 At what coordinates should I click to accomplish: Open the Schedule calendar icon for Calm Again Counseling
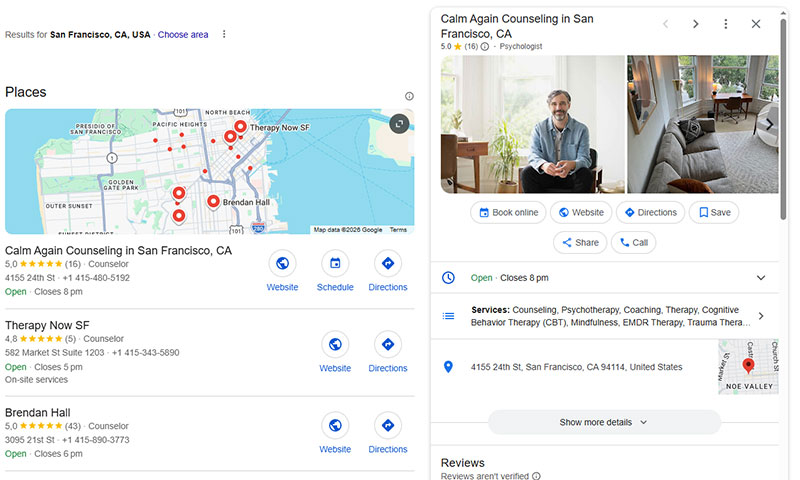point(335,263)
